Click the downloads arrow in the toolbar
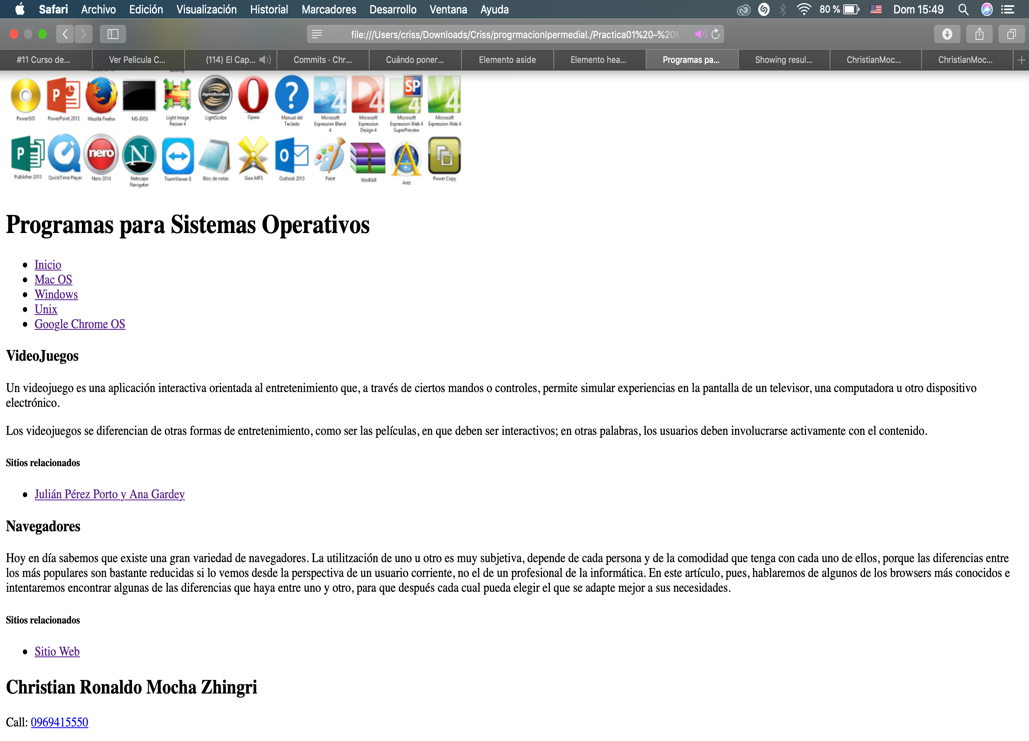 point(946,33)
